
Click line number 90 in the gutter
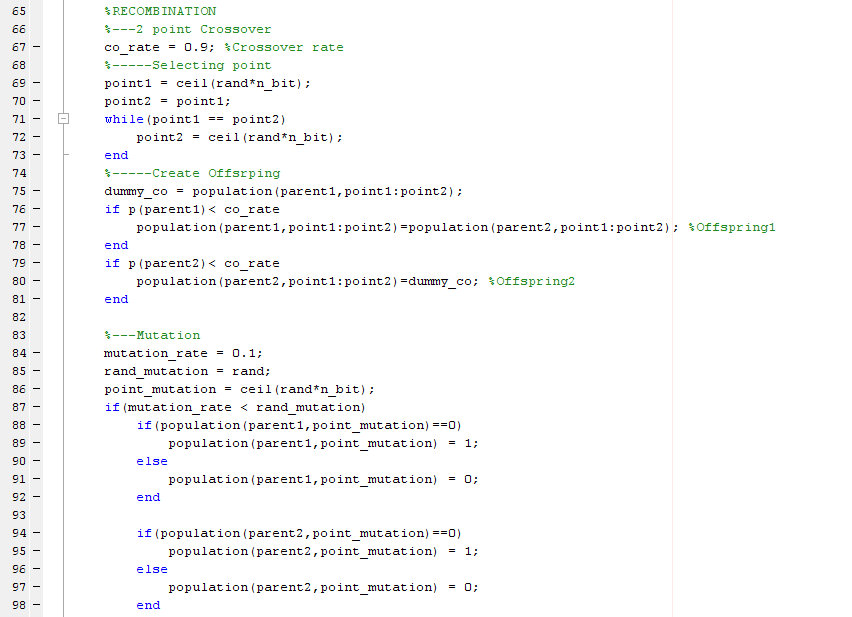(18, 461)
